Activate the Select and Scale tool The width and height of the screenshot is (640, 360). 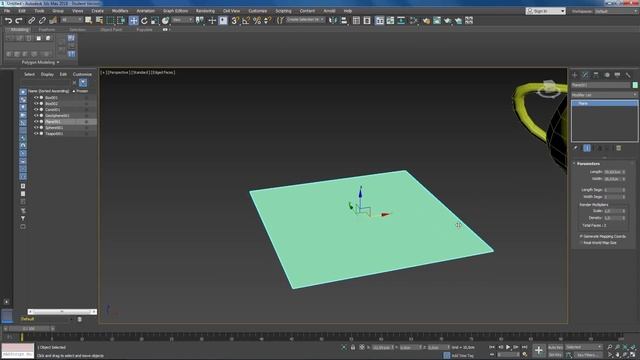pos(155,20)
